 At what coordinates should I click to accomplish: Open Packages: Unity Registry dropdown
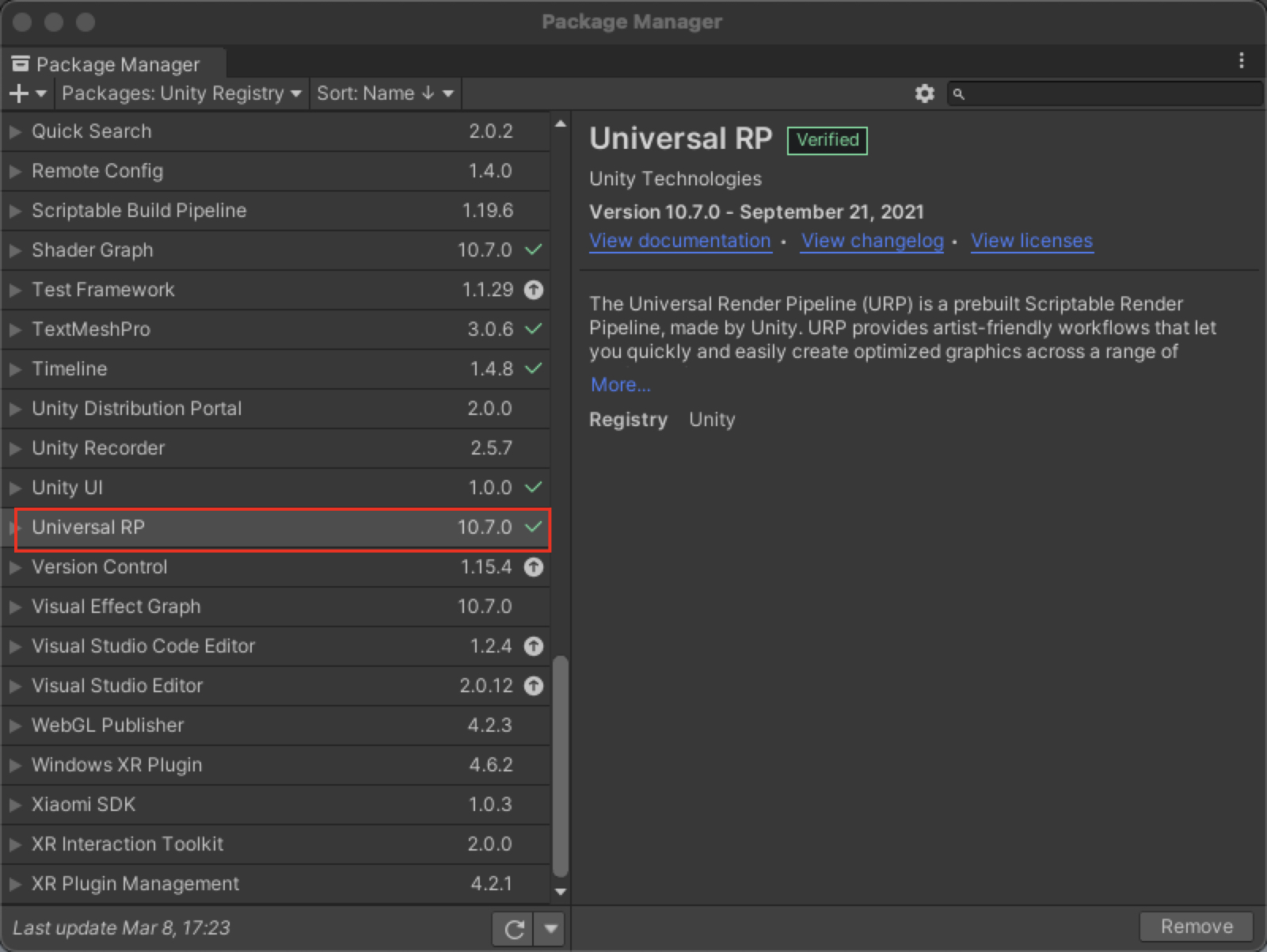(x=181, y=93)
